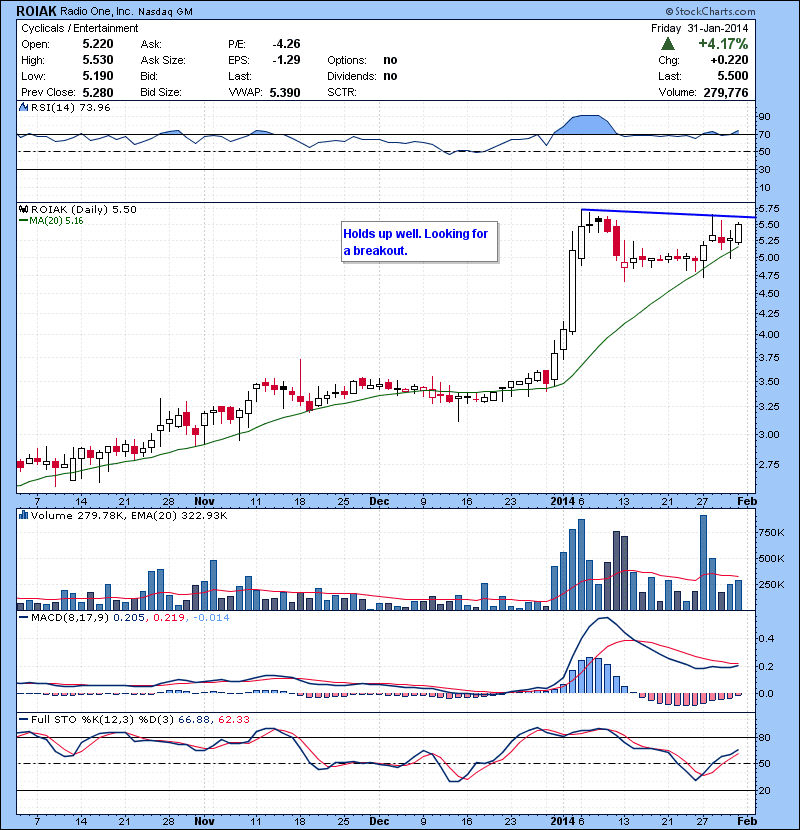The width and height of the screenshot is (800, 830).
Task: Click the date 'Friday 31-Jan-2014'
Action: (x=699, y=28)
